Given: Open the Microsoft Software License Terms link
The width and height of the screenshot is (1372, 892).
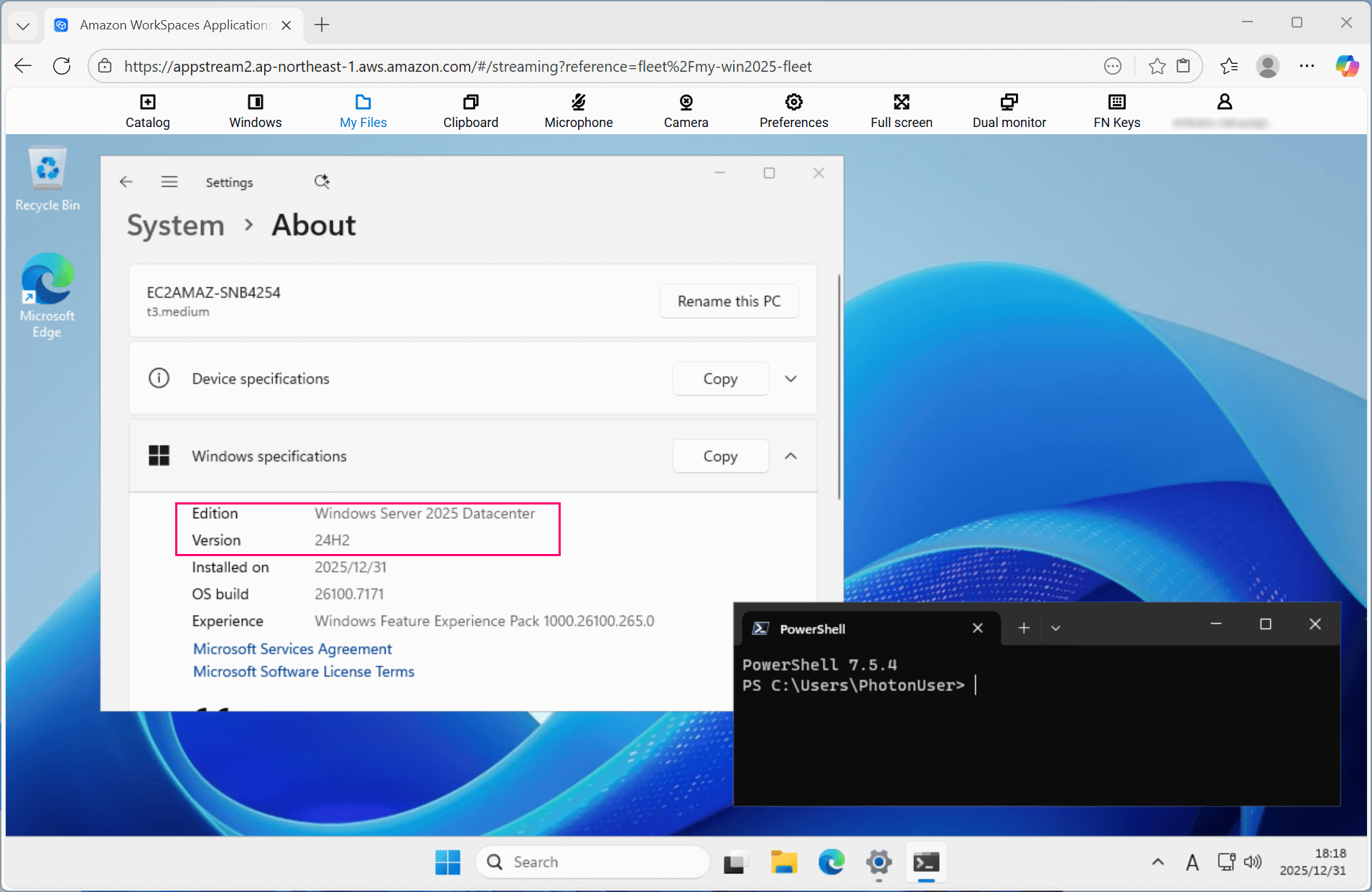Looking at the screenshot, I should coord(303,671).
